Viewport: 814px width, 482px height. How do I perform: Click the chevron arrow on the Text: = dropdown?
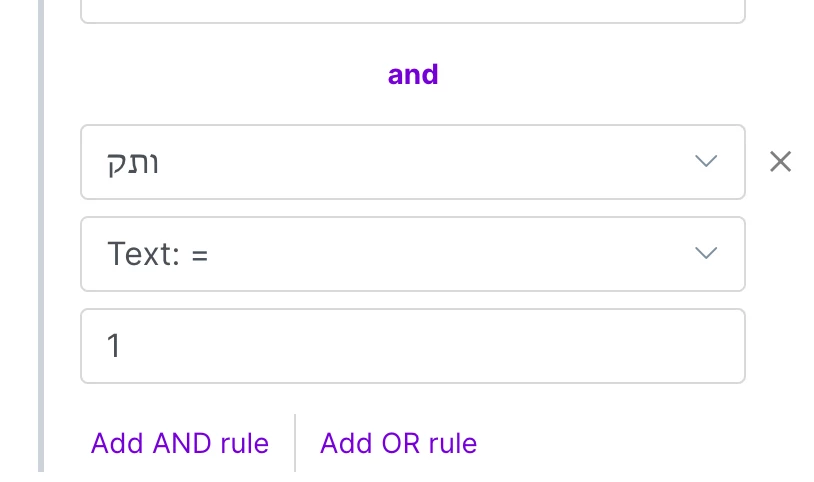pos(706,254)
